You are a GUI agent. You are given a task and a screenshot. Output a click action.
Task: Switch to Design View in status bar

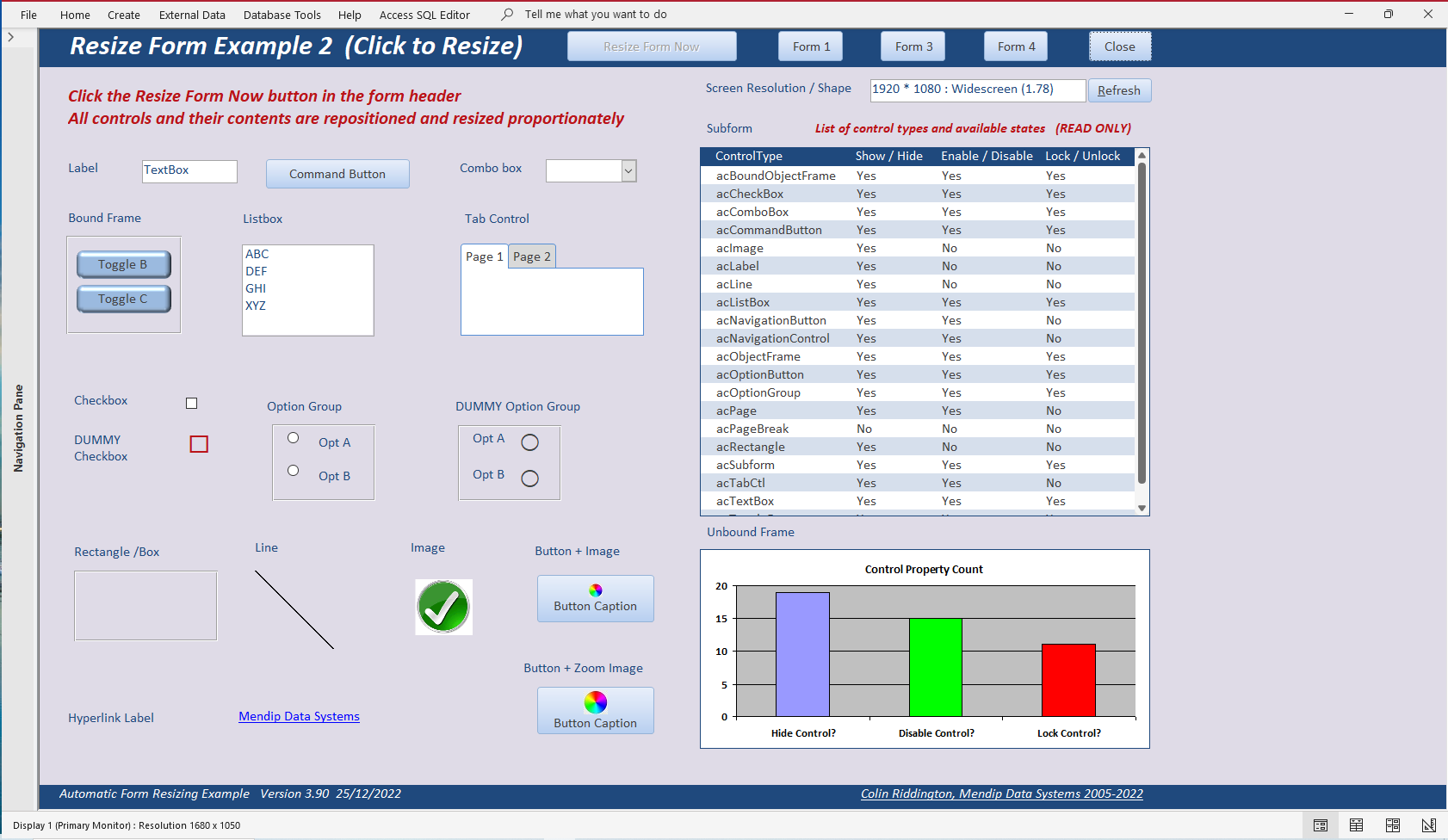pos(1428,825)
